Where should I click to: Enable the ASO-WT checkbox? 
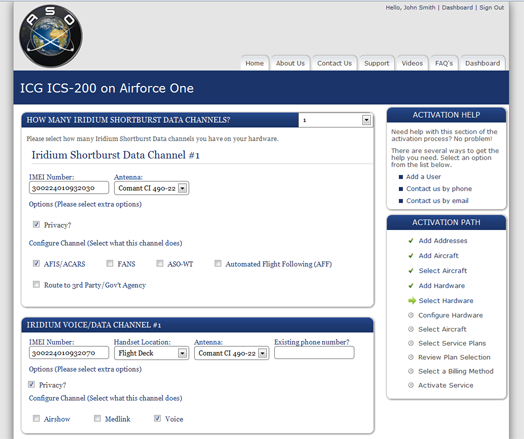160,264
